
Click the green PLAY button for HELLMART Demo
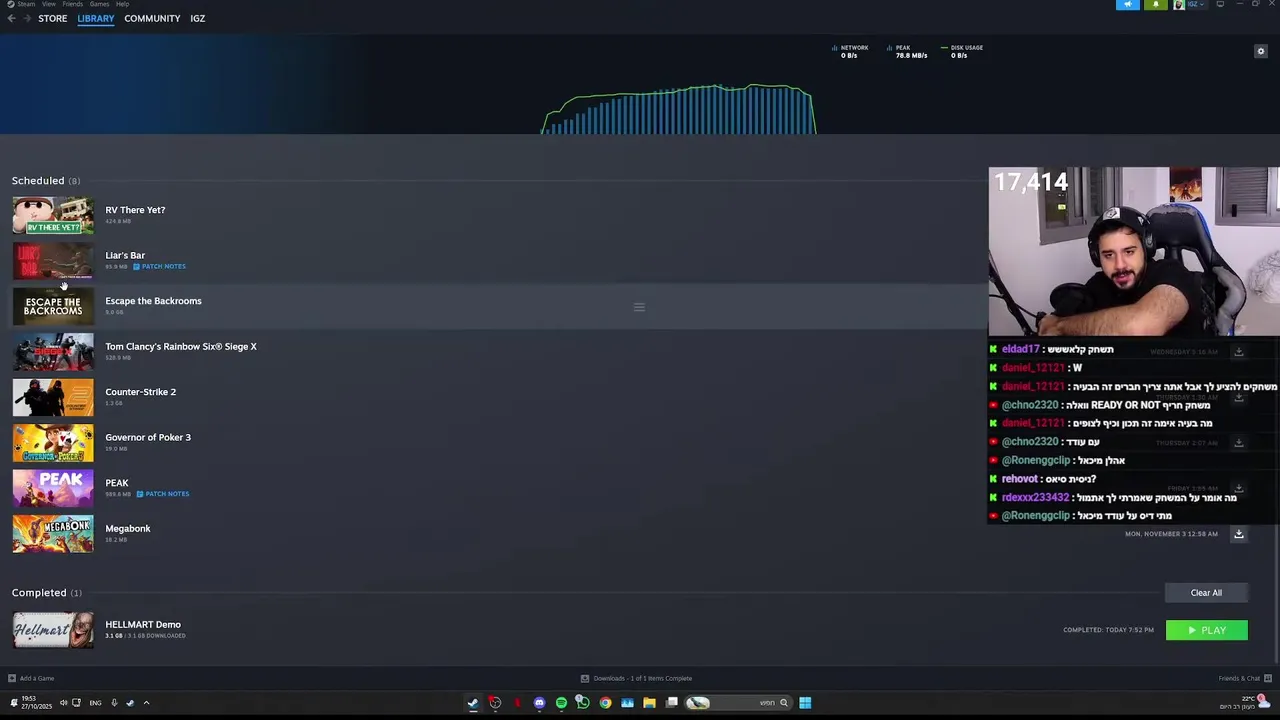click(1206, 630)
